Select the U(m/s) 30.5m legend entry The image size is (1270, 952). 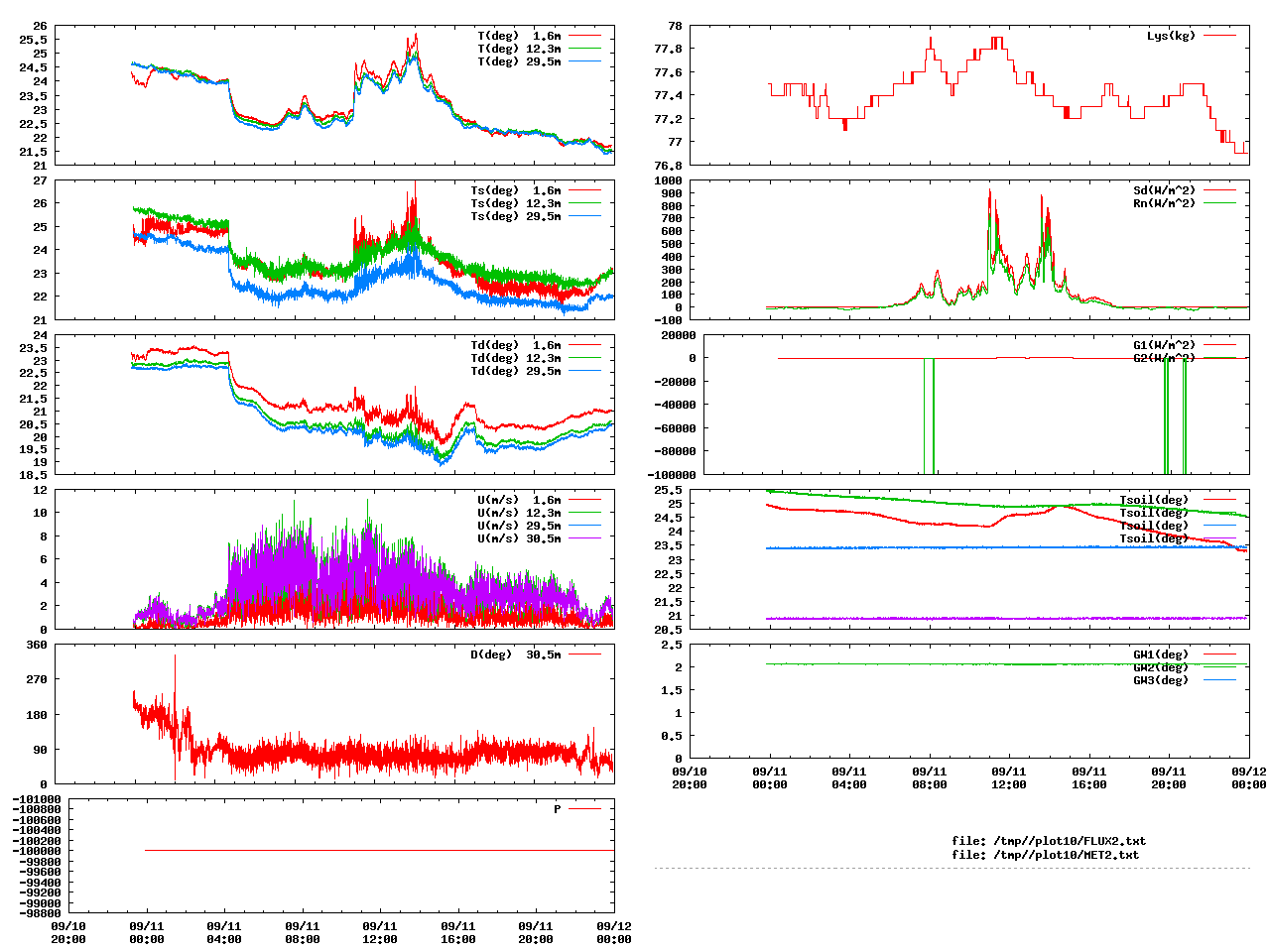tap(519, 538)
